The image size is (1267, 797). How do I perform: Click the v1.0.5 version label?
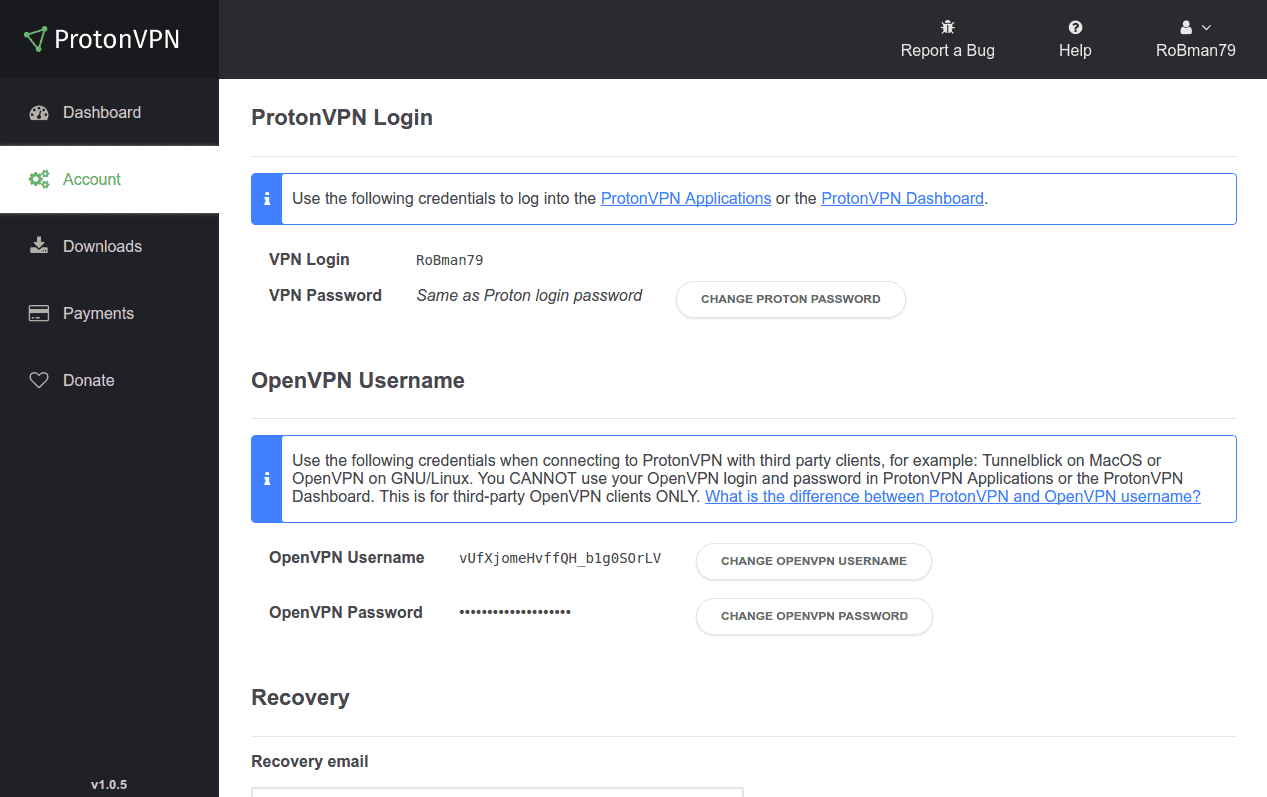pyautogui.click(x=109, y=784)
